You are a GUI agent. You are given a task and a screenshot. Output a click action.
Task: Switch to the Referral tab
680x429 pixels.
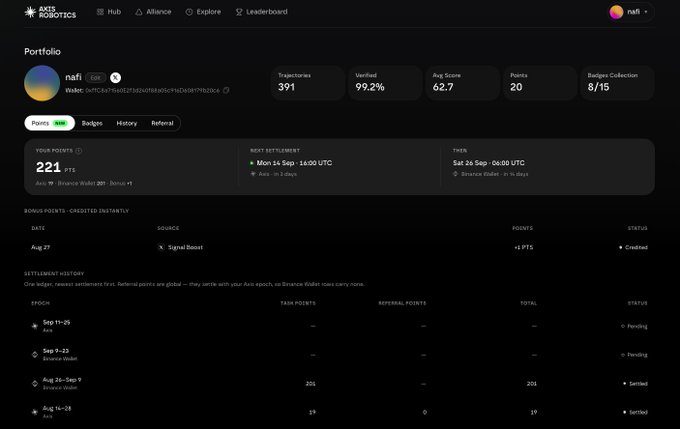(x=162, y=123)
